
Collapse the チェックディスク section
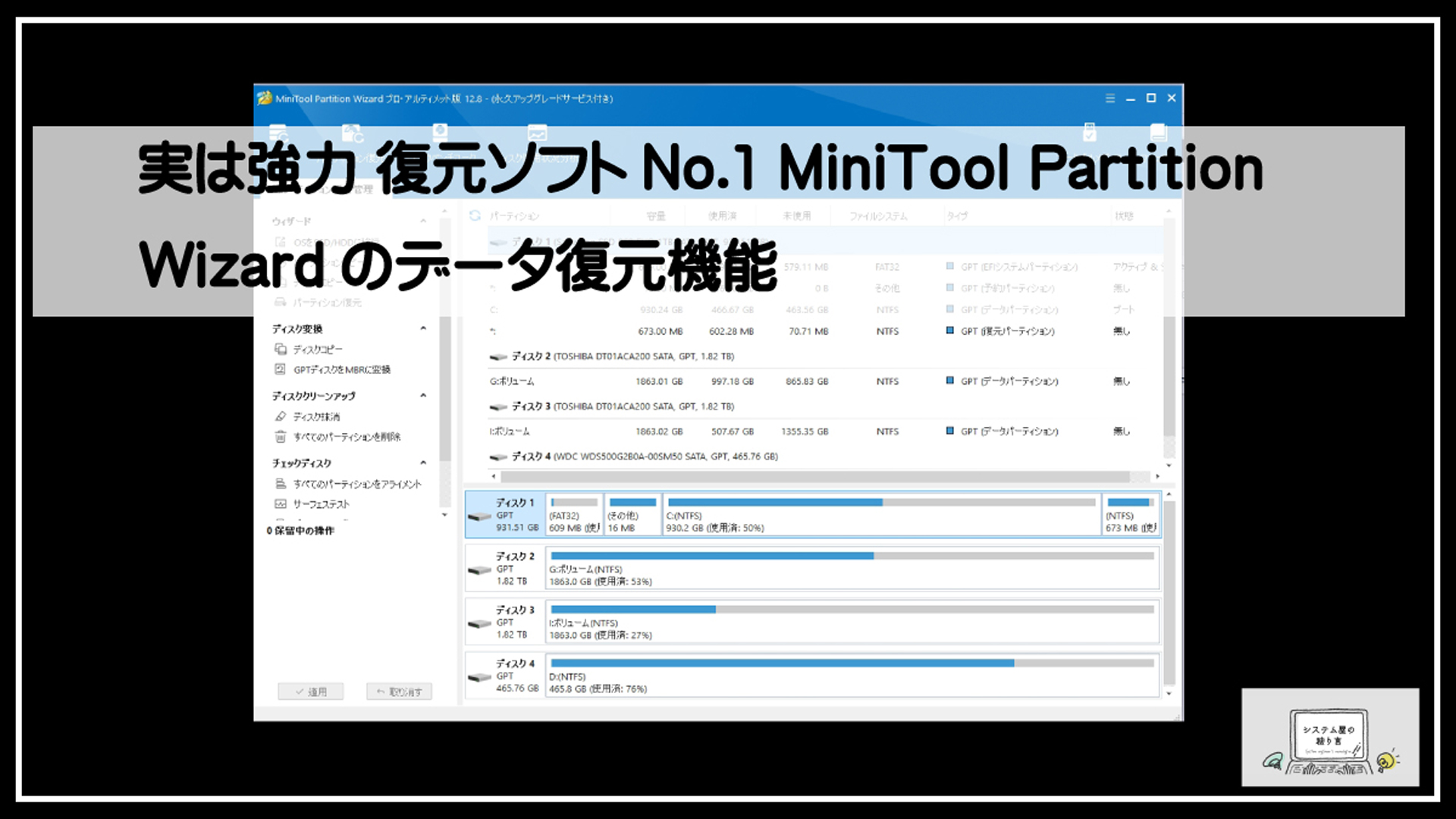423,463
